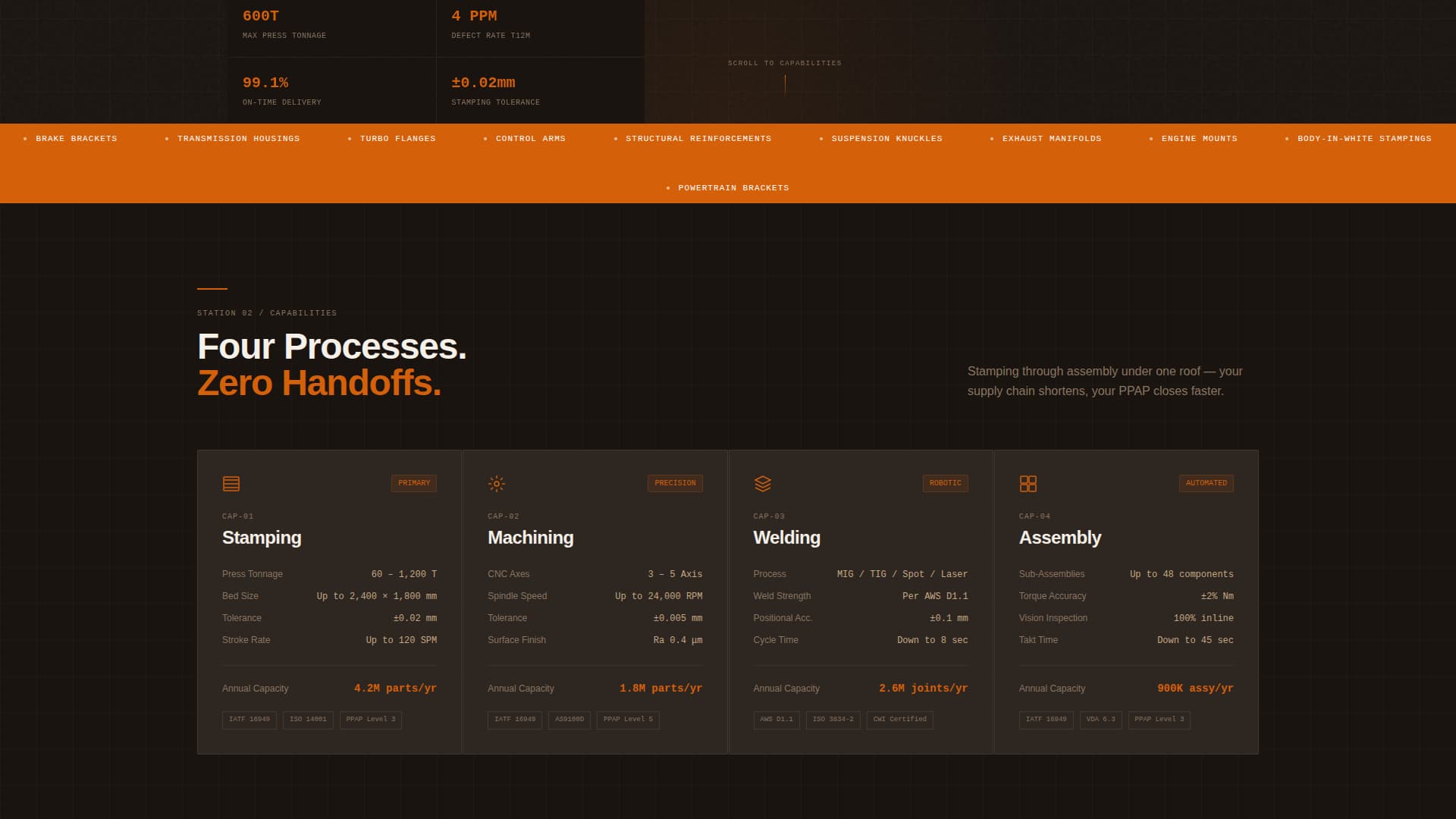Screen dimensions: 1456x819
Task: Click the 60 – 1,200 T press tonnage value
Action: point(404,575)
